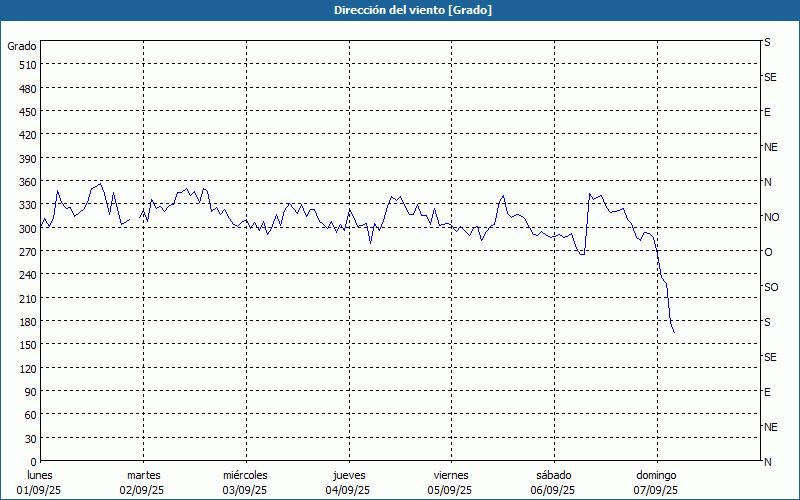Click the 390 value on the left axis
The width and height of the screenshot is (800, 500).
[x=28, y=159]
